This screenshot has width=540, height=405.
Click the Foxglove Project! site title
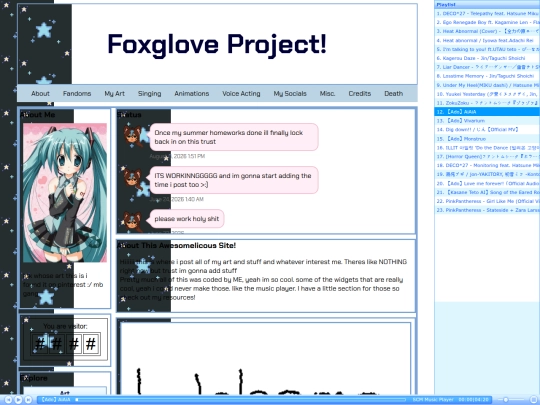217,45
